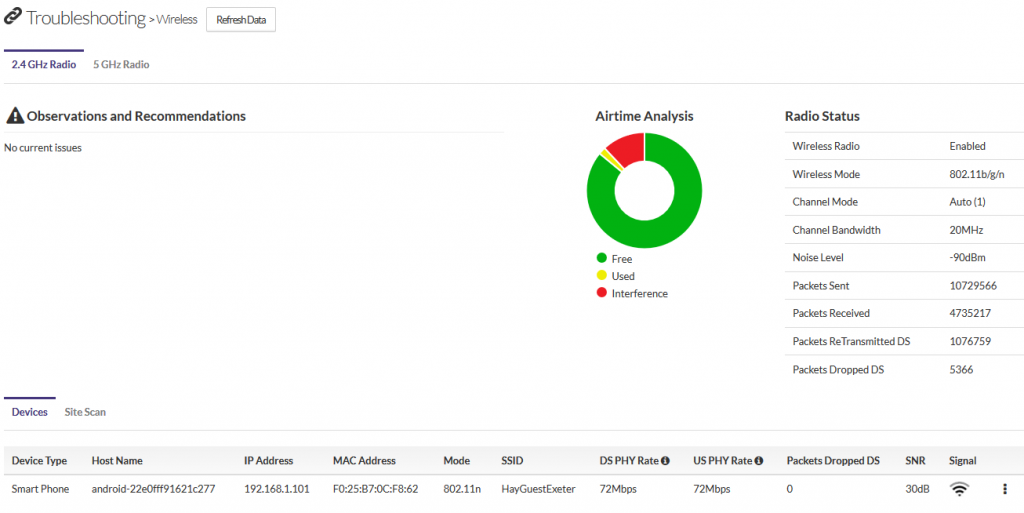1024x513 pixels.
Task: Click the green Free legend dot
Action: [x=601, y=259]
